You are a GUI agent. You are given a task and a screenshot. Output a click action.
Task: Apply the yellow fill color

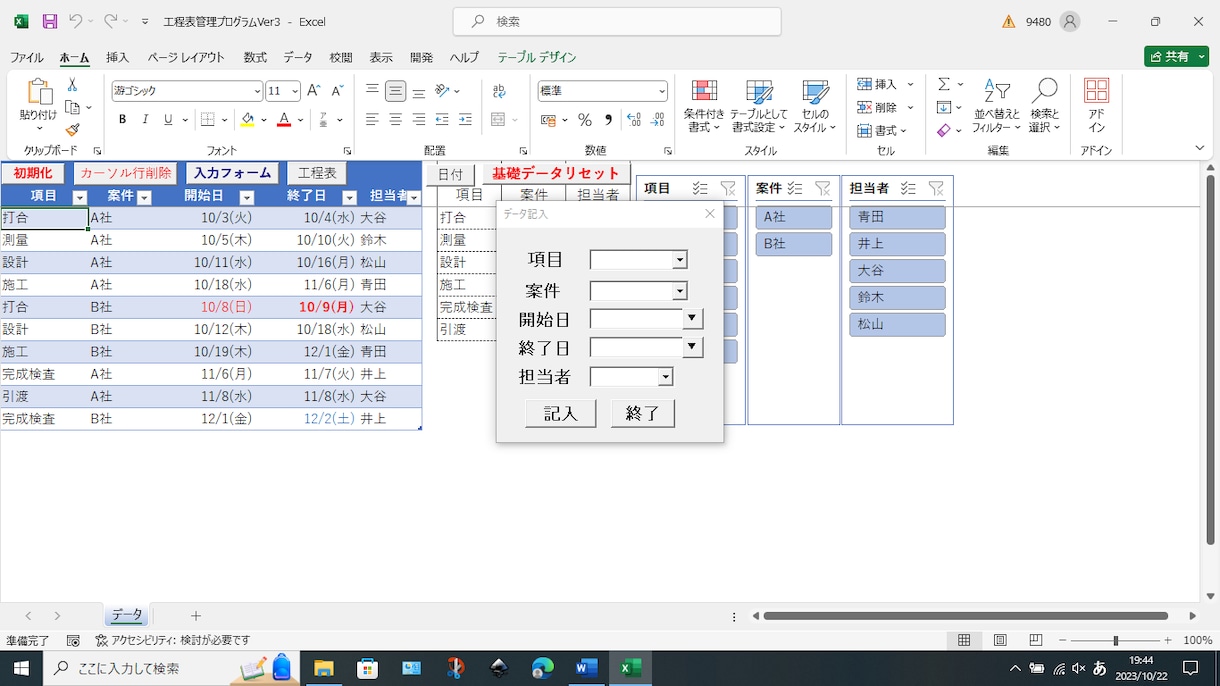(247, 120)
